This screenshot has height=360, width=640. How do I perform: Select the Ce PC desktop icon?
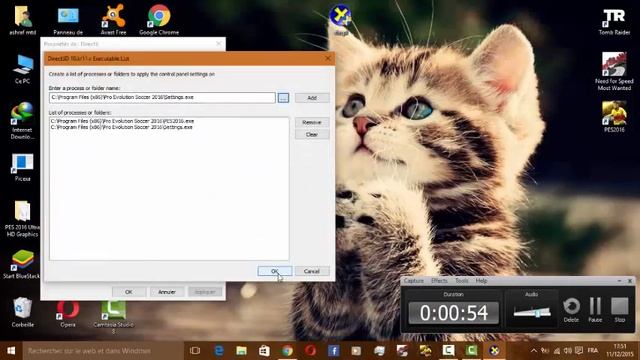[x=22, y=68]
